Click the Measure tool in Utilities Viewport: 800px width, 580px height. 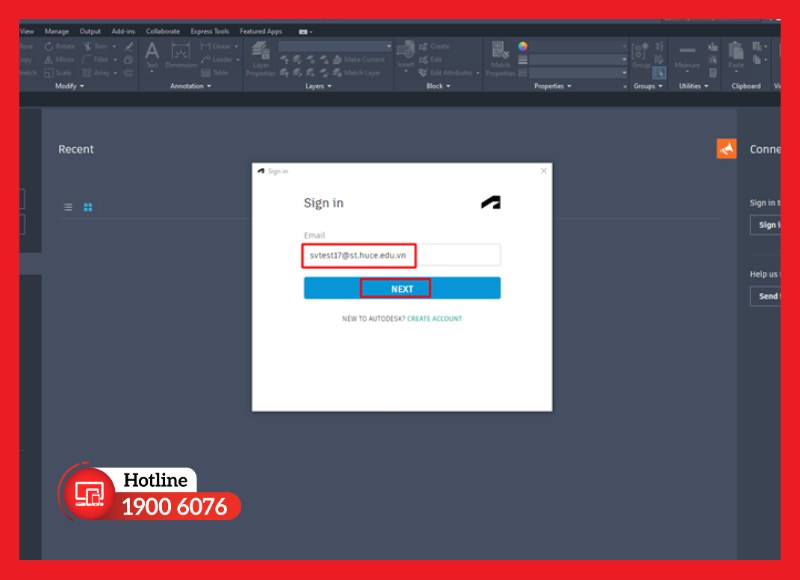click(687, 57)
